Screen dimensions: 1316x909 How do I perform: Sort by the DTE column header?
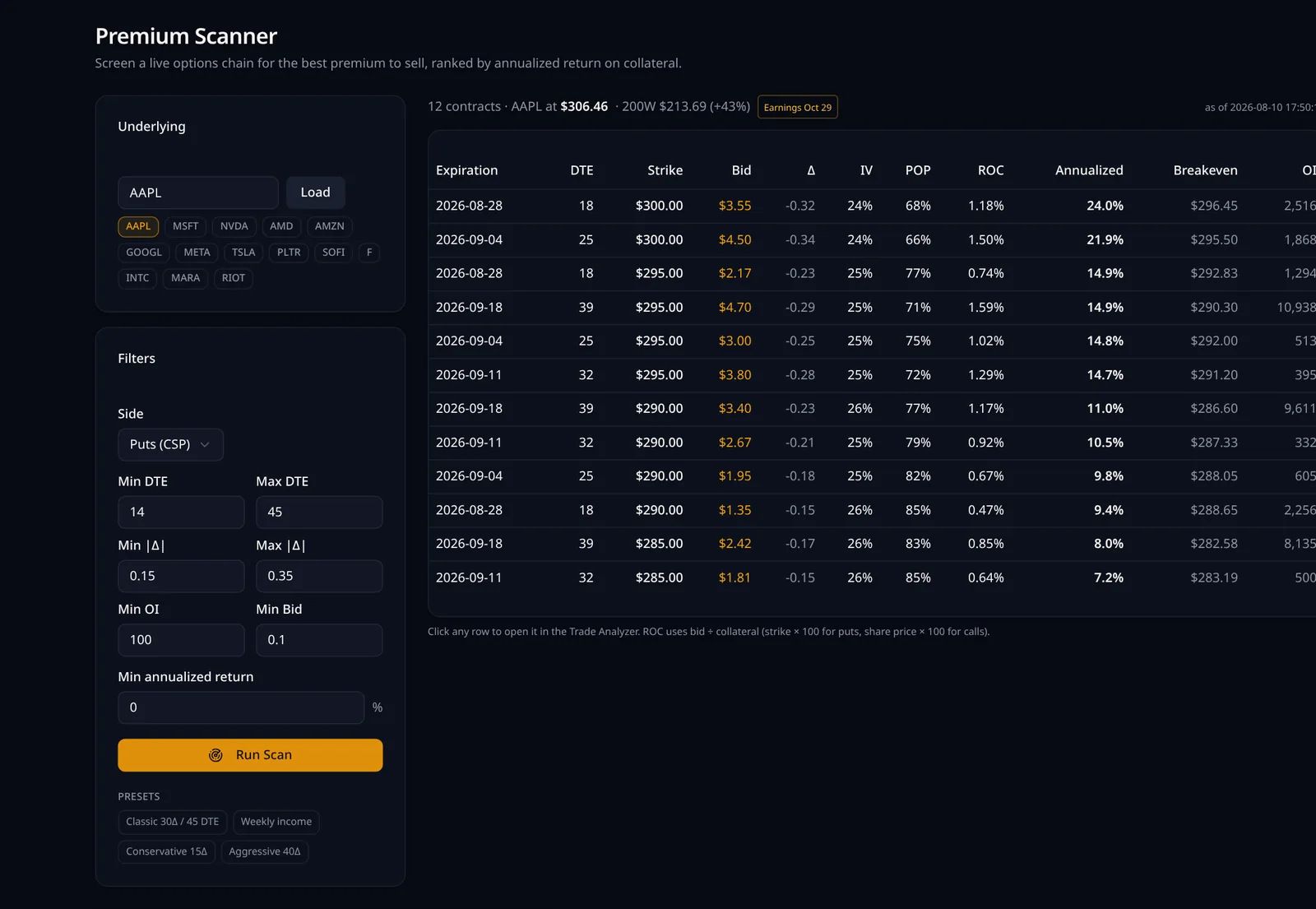[582, 170]
